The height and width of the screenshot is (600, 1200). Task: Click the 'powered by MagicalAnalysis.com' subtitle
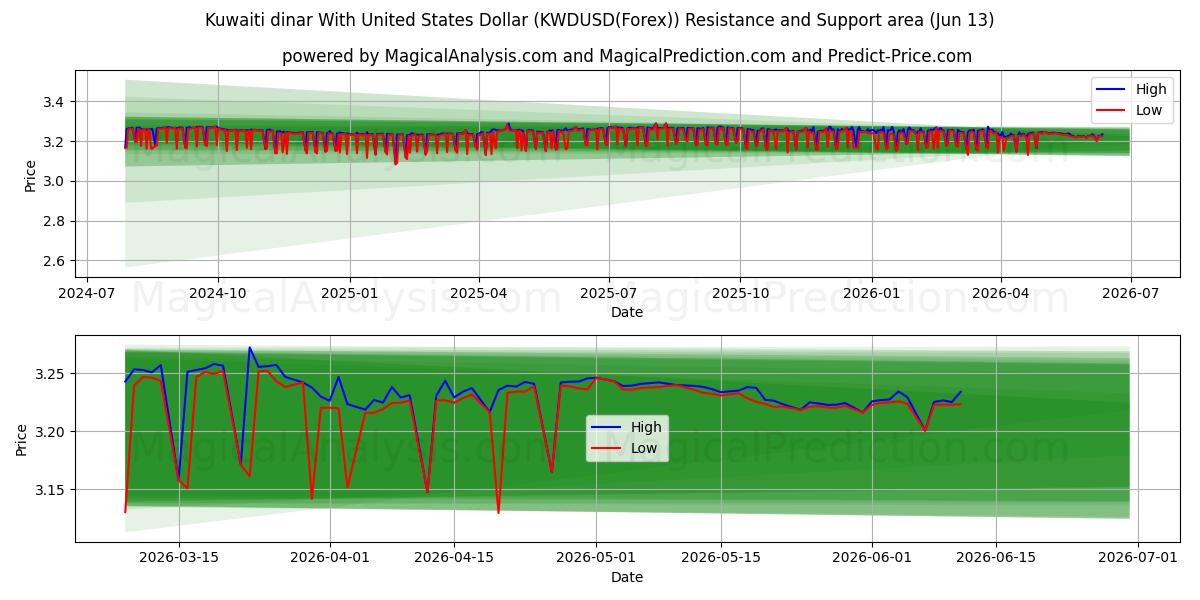pos(627,56)
